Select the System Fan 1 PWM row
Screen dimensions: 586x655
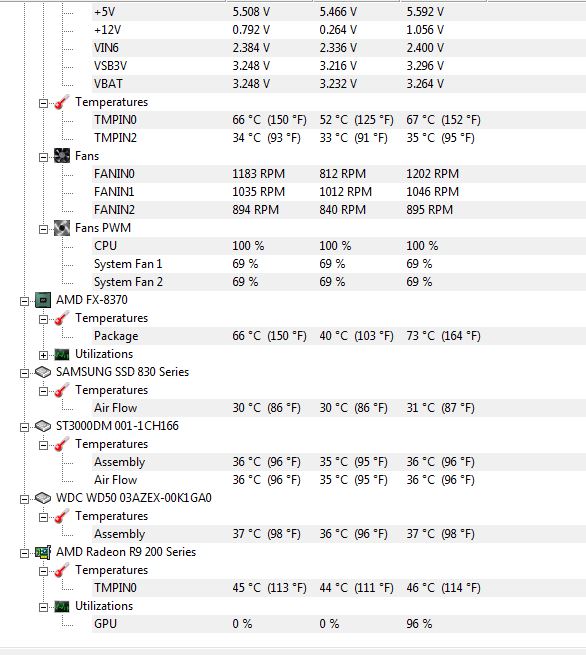coord(339,264)
